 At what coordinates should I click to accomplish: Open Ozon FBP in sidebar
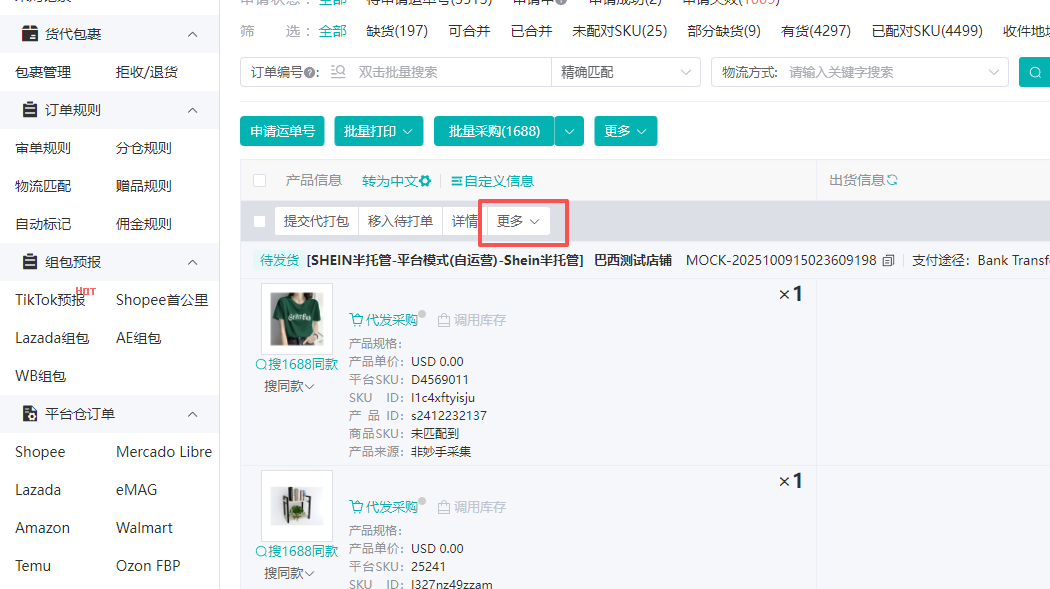coord(148,566)
